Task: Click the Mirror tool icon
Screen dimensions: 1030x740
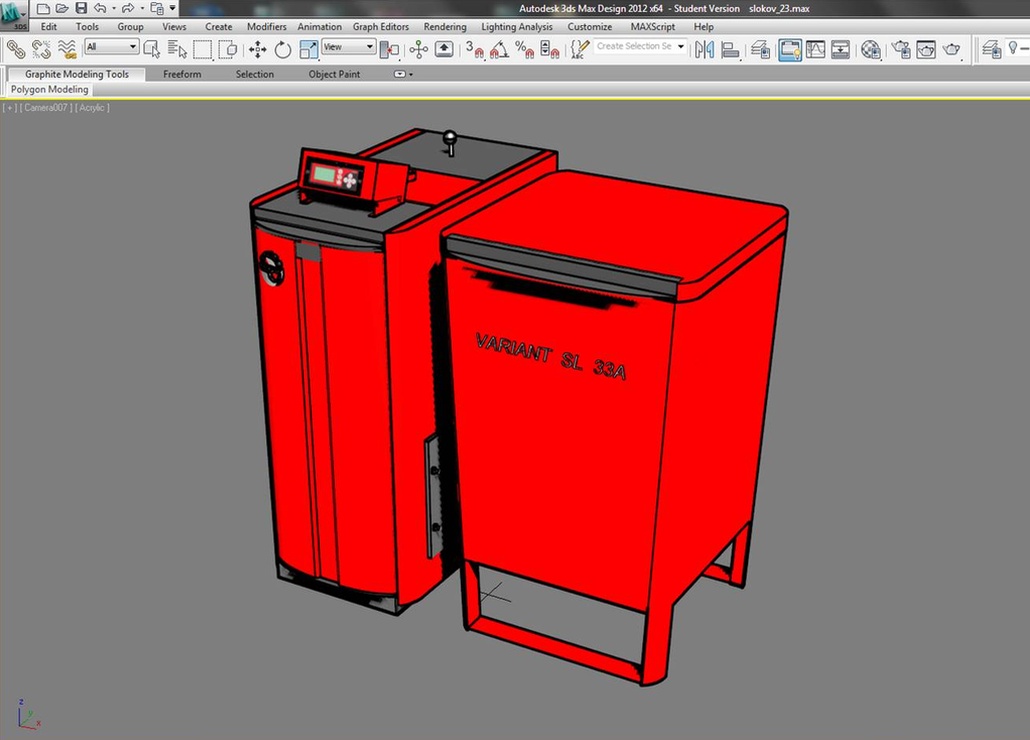Action: click(x=704, y=49)
